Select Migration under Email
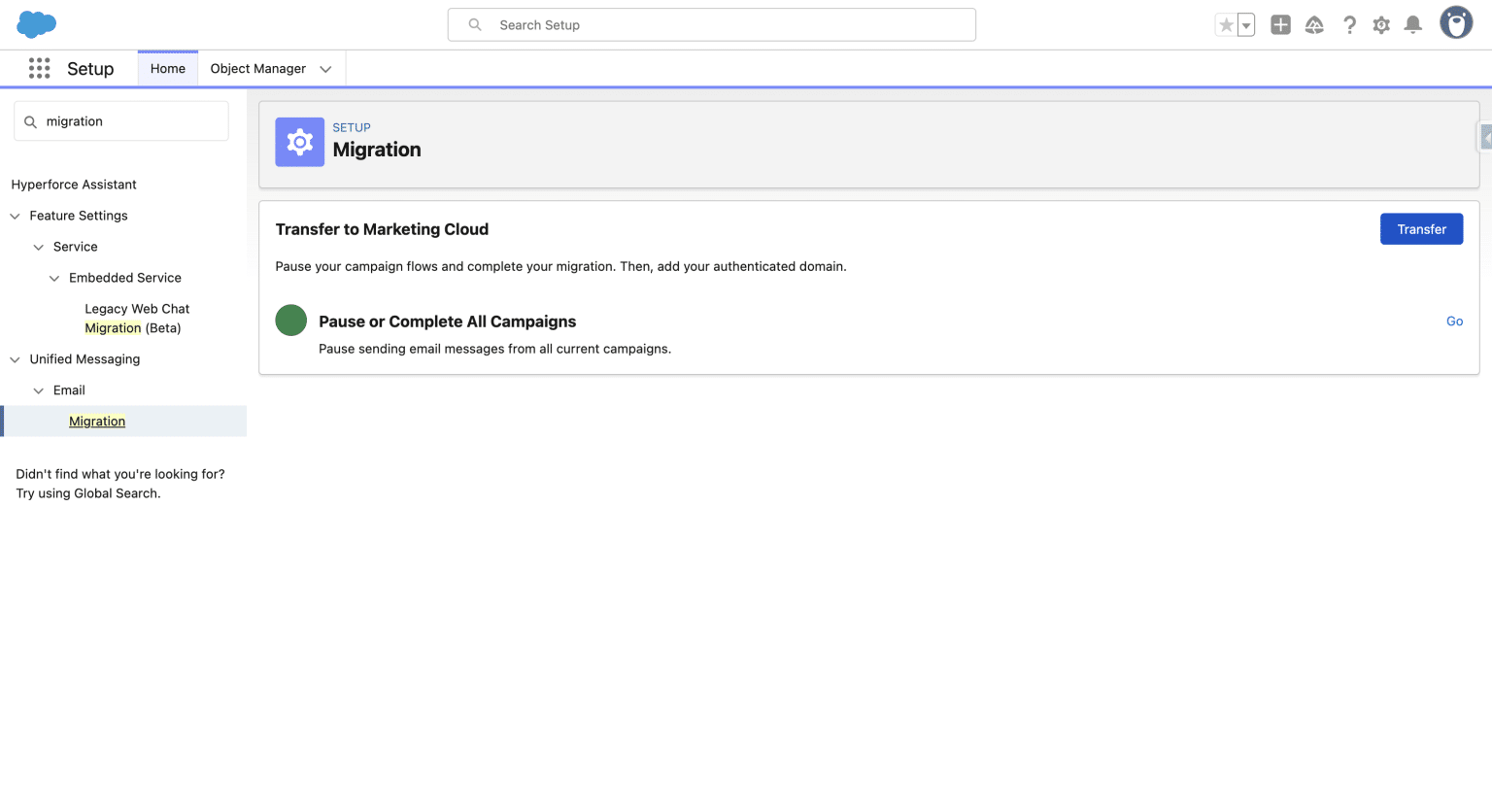Image resolution: width=1492 pixels, height=812 pixels. tap(97, 422)
